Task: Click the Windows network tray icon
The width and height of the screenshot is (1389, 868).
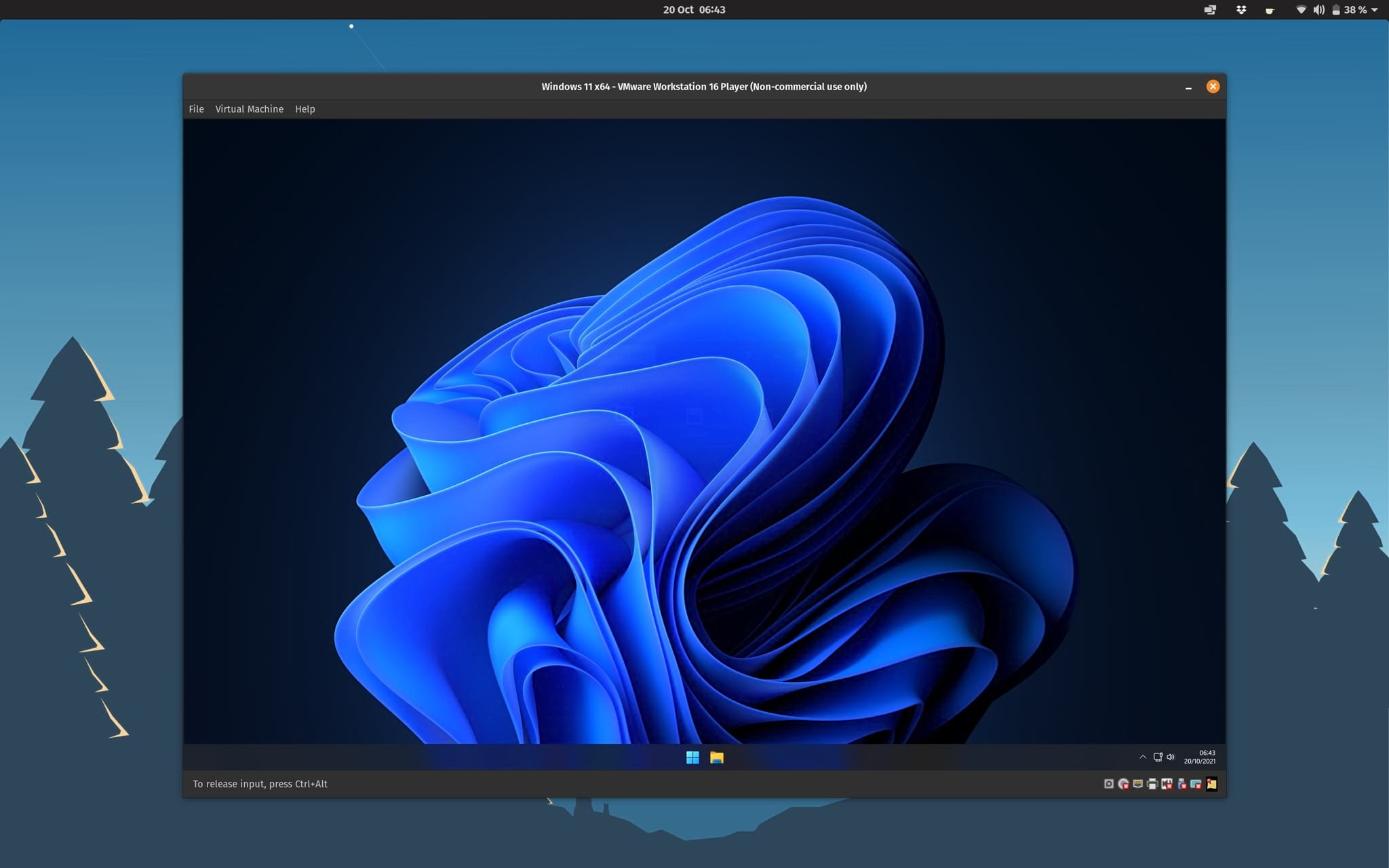Action: pyautogui.click(x=1158, y=757)
